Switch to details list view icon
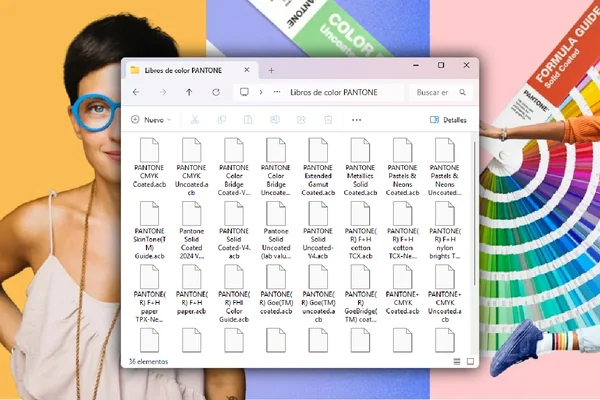Screen dimensions: 600x400 tap(457, 361)
